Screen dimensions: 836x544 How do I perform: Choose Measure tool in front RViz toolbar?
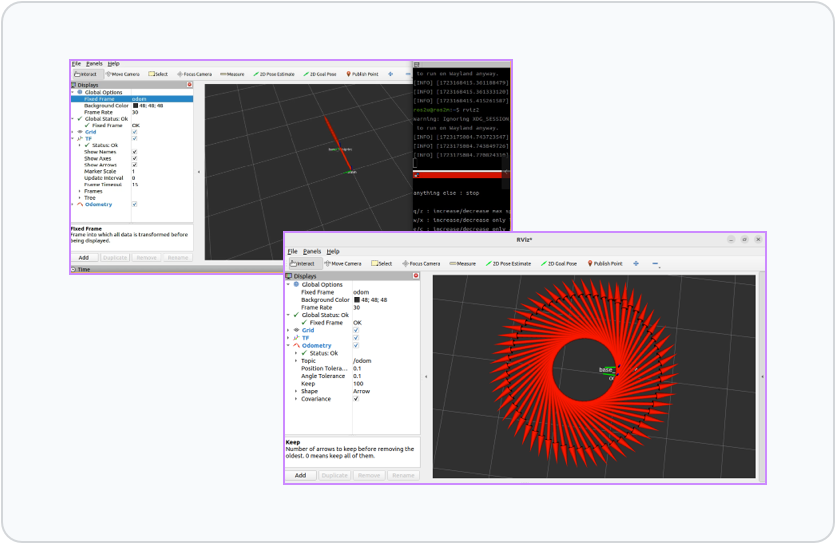[x=462, y=263]
